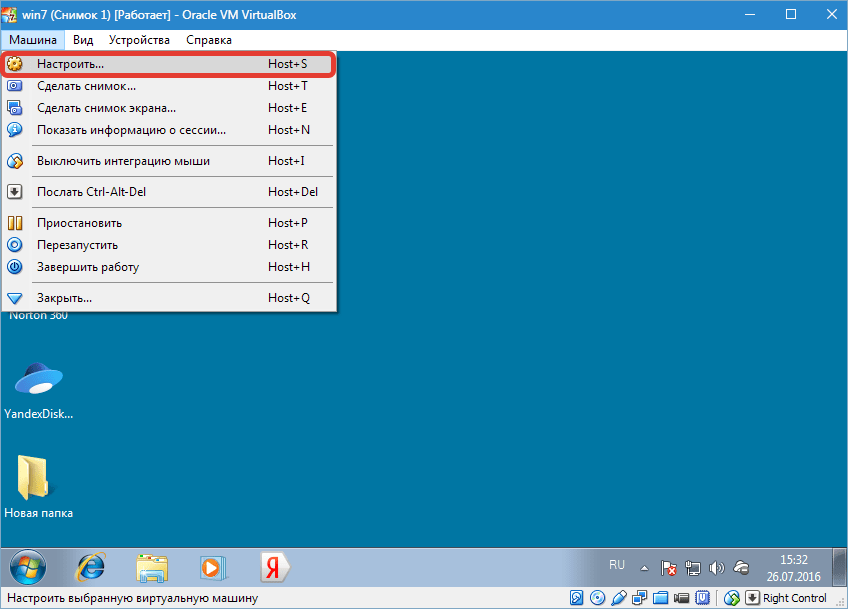The height and width of the screenshot is (609, 848).
Task: Click the Windows 7 Start button
Action: coord(27,567)
